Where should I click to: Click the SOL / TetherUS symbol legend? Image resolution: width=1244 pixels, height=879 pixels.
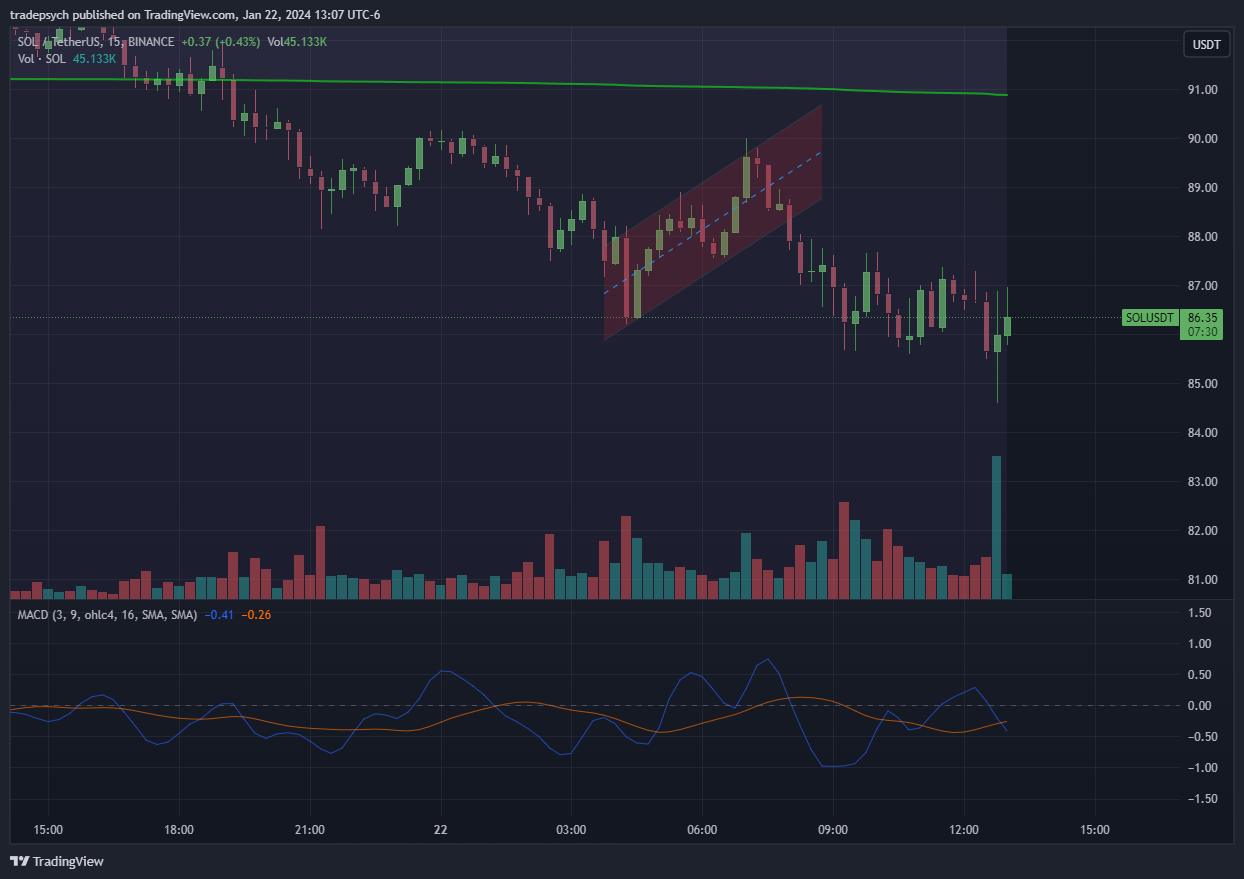click(x=95, y=42)
